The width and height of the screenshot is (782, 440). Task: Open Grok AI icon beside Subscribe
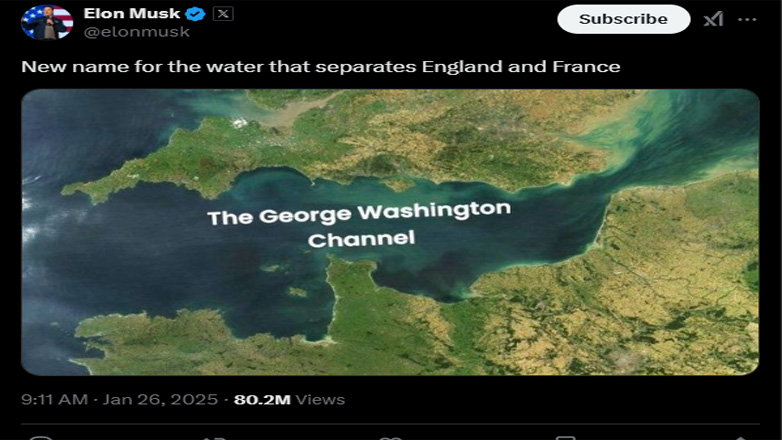pyautogui.click(x=713, y=19)
